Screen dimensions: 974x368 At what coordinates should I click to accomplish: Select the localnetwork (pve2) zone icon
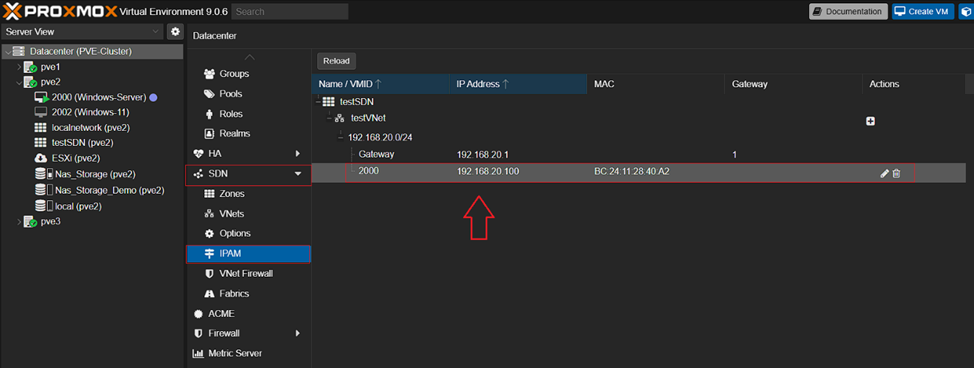click(x=41, y=127)
